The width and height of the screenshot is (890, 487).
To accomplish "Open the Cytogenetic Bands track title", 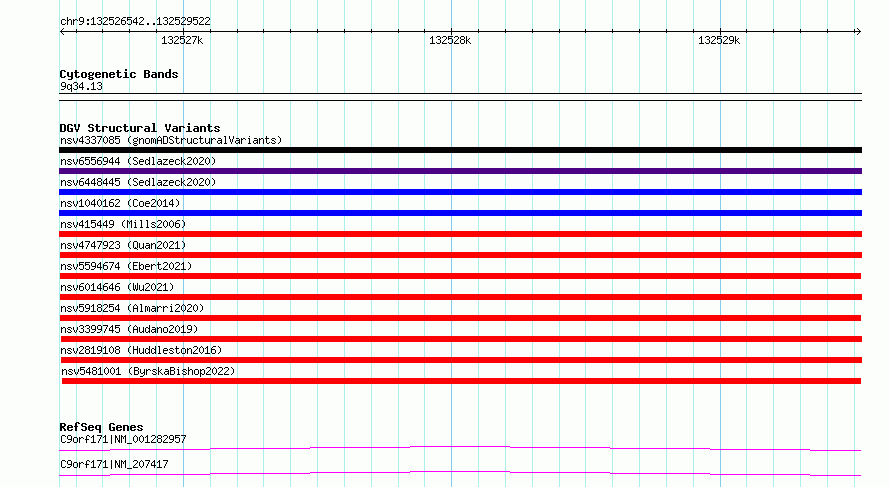I will click(x=119, y=74).
